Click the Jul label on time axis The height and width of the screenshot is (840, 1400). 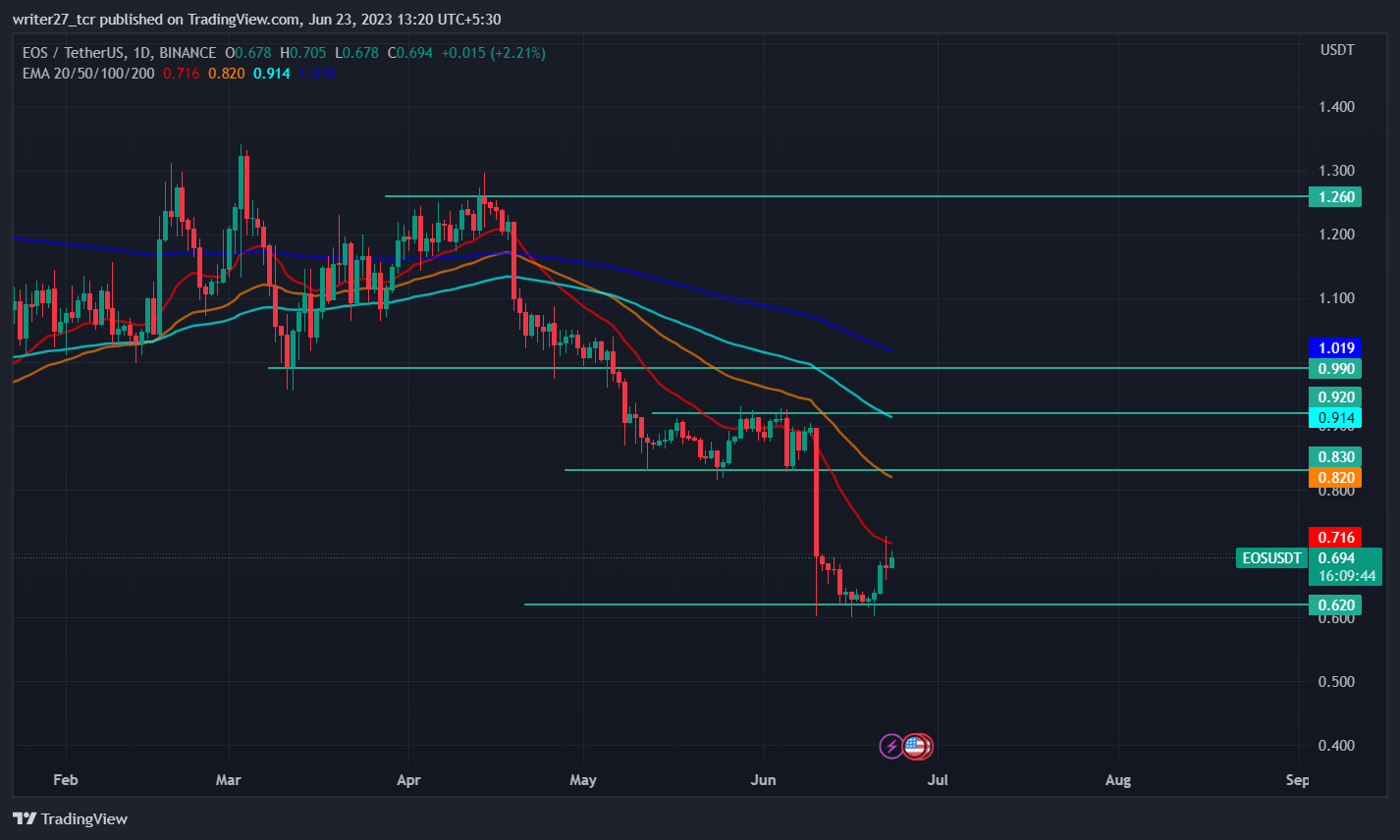[939, 780]
